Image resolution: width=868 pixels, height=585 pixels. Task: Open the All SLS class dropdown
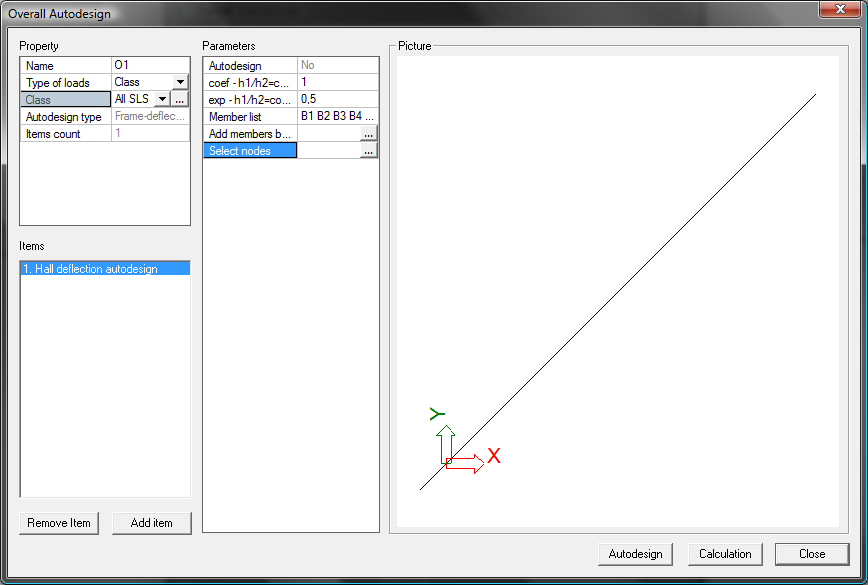click(161, 100)
